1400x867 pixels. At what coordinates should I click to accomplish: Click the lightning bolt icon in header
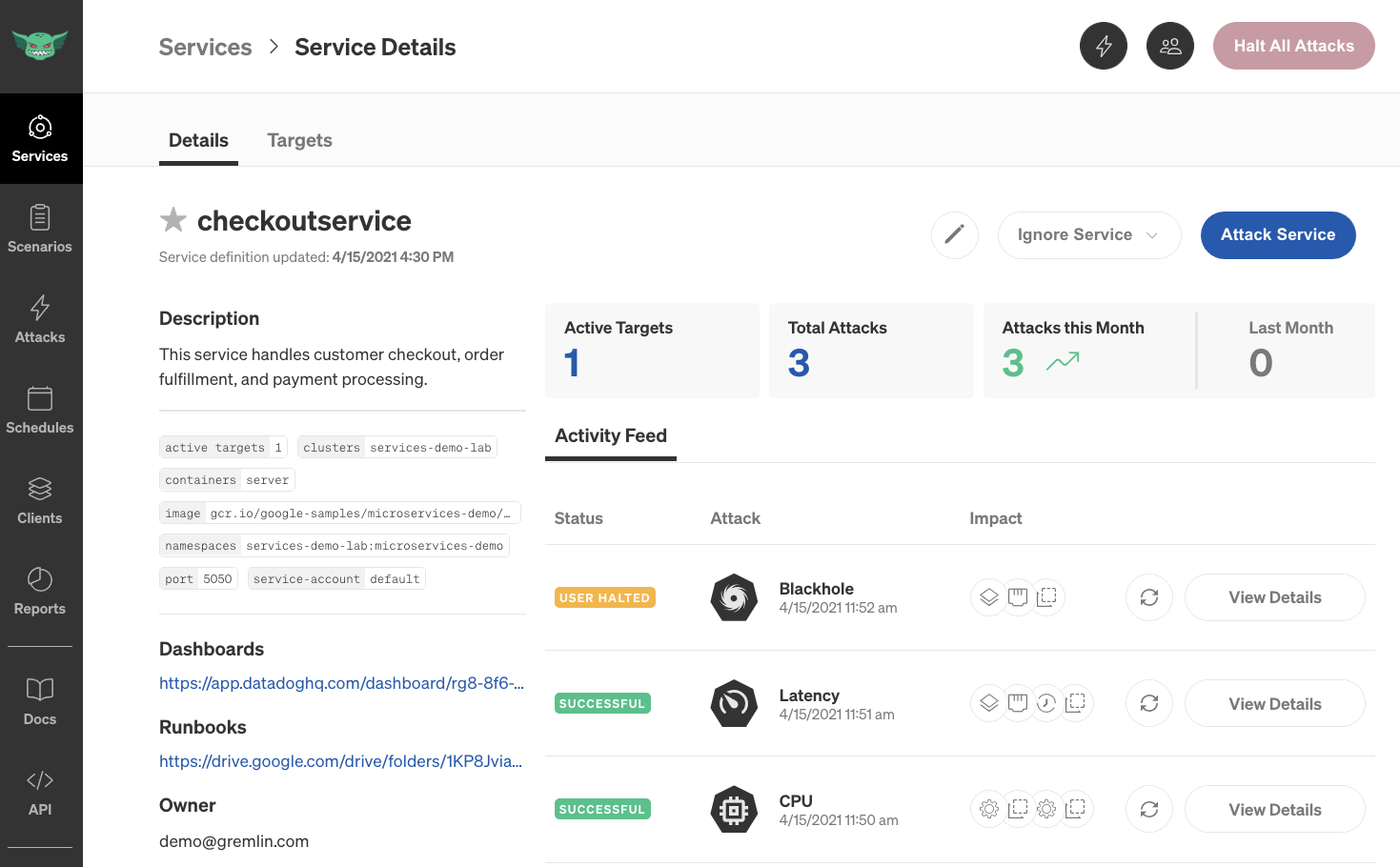(1103, 46)
